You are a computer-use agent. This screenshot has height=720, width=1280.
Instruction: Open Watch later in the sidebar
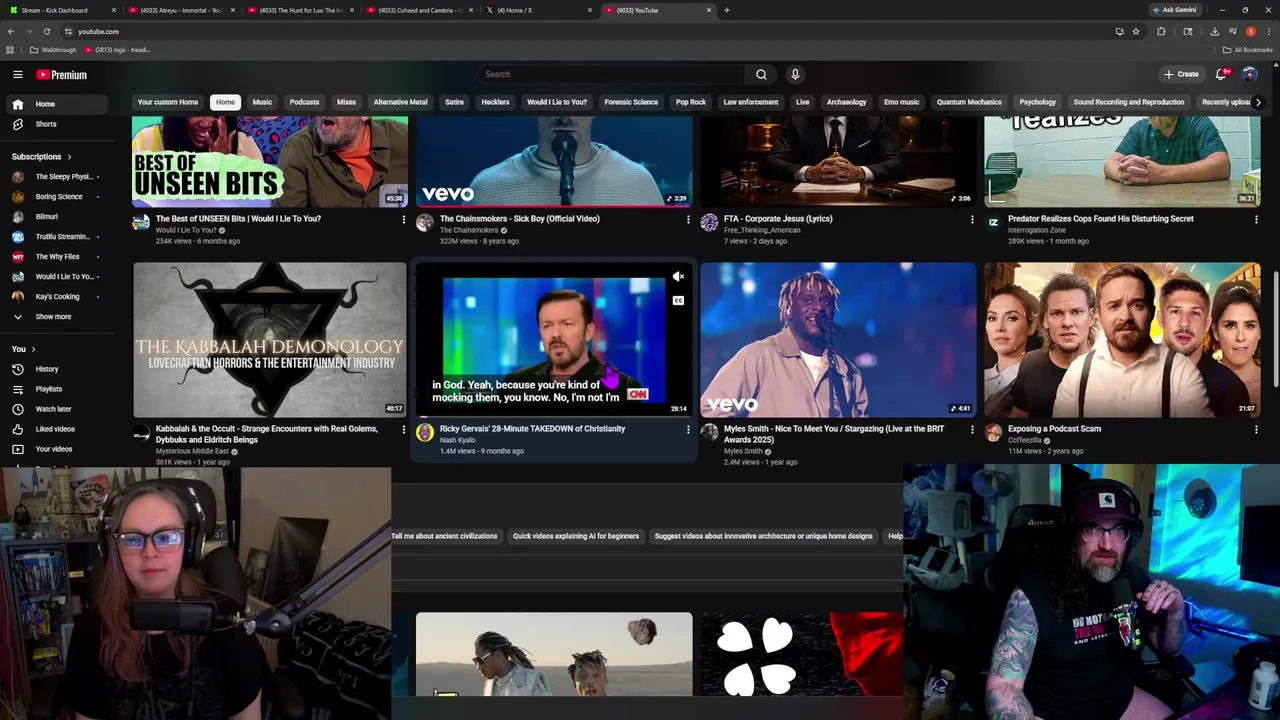pyautogui.click(x=53, y=409)
